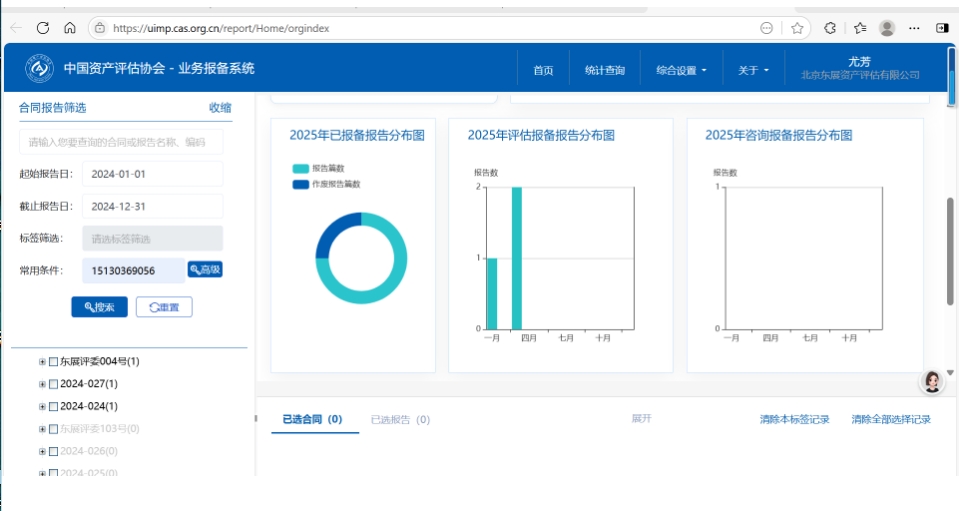Open the 综合设置 dropdown menu

click(681, 70)
